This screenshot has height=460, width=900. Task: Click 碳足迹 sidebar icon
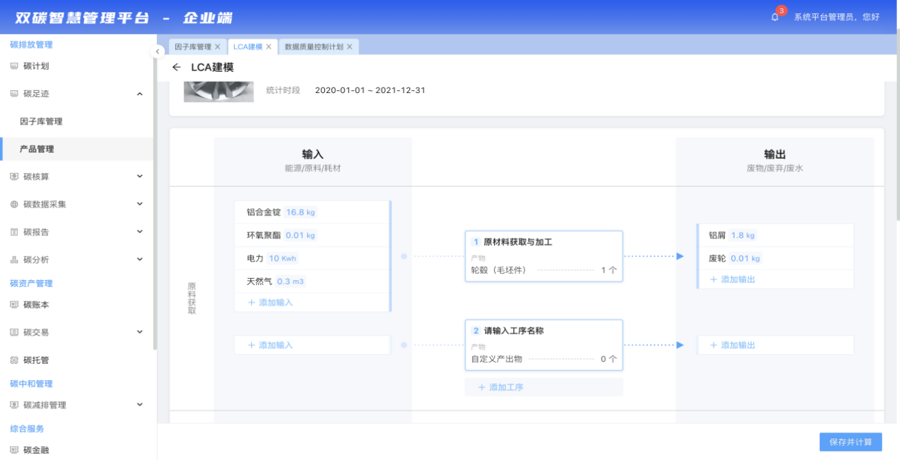click(14, 94)
